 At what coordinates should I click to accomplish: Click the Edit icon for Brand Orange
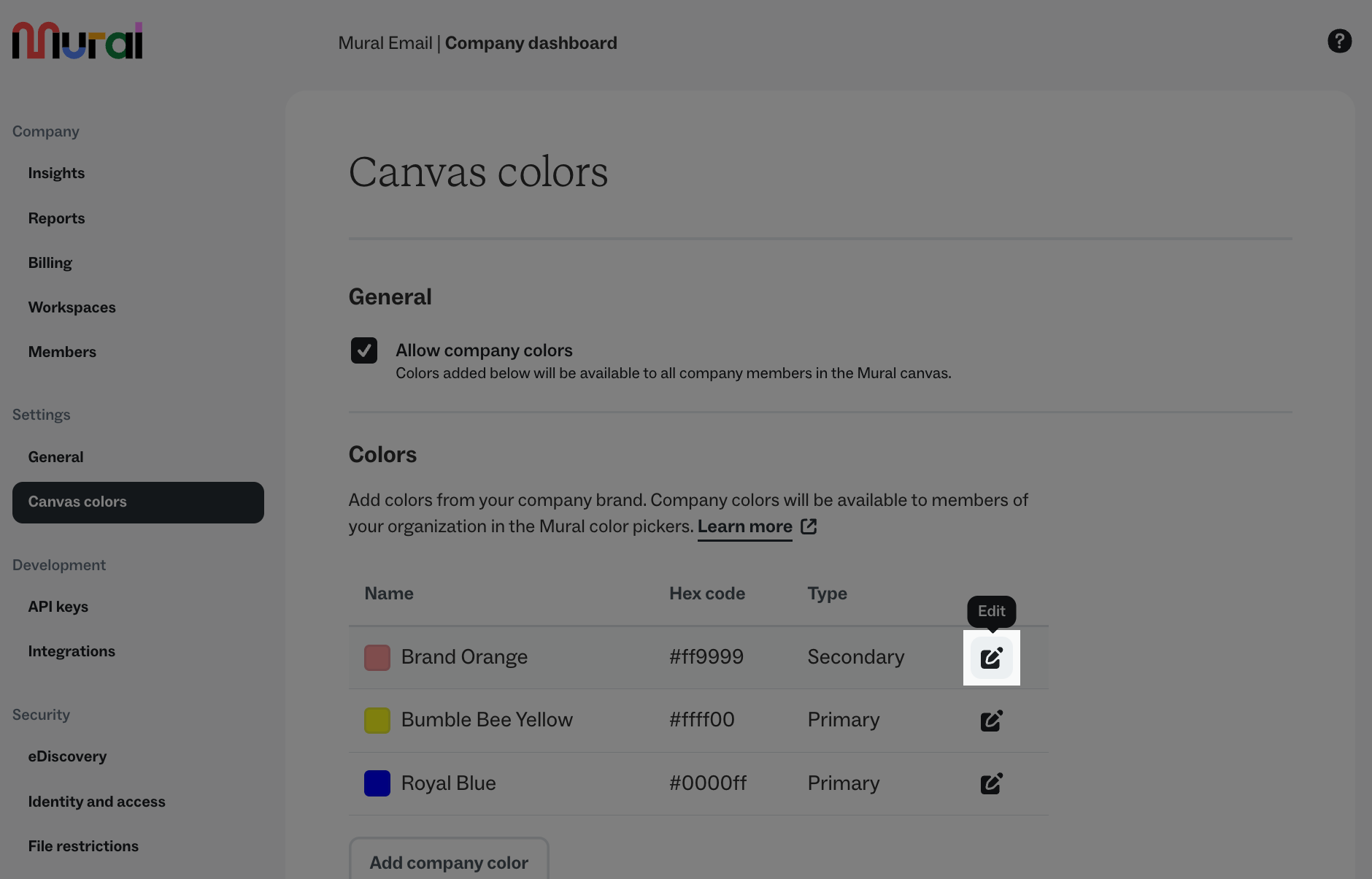point(991,658)
